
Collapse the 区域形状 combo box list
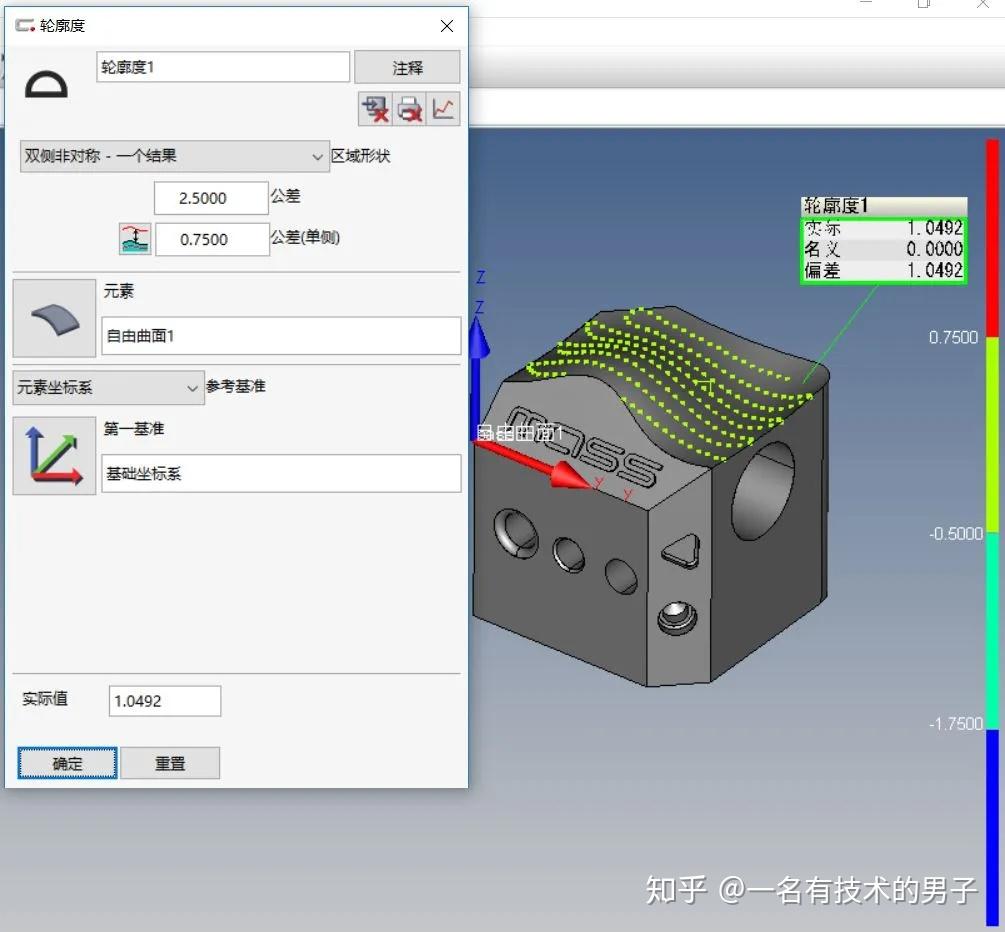point(316,156)
